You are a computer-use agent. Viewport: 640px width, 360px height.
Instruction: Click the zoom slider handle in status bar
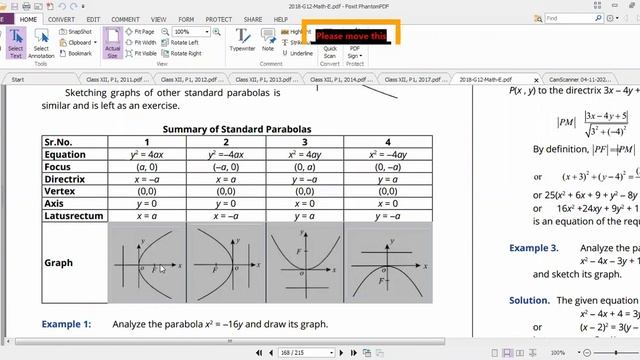pos(616,353)
